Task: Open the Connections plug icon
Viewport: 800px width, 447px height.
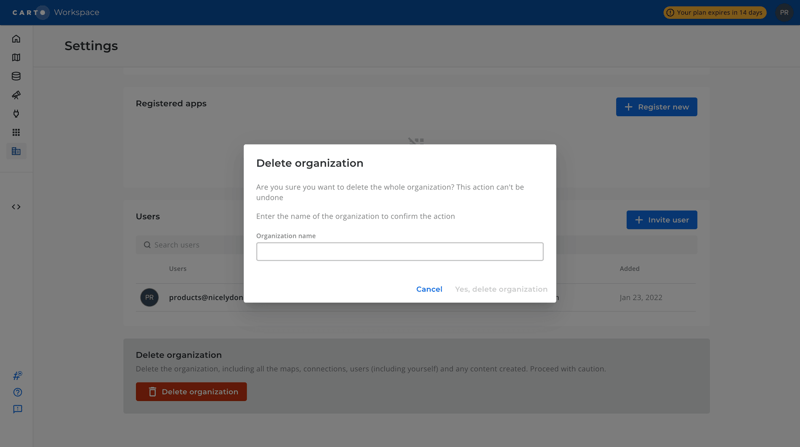Action: click(16, 114)
